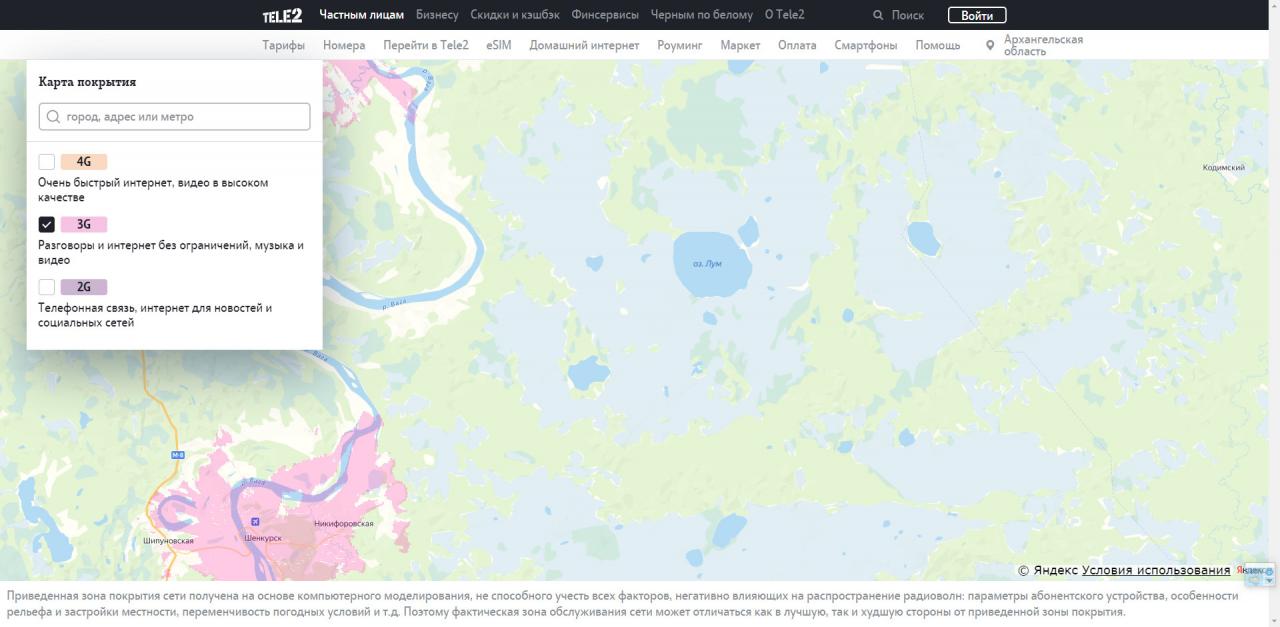Click the Tele2 logo in the header
The image size is (1280, 627).
pos(282,15)
